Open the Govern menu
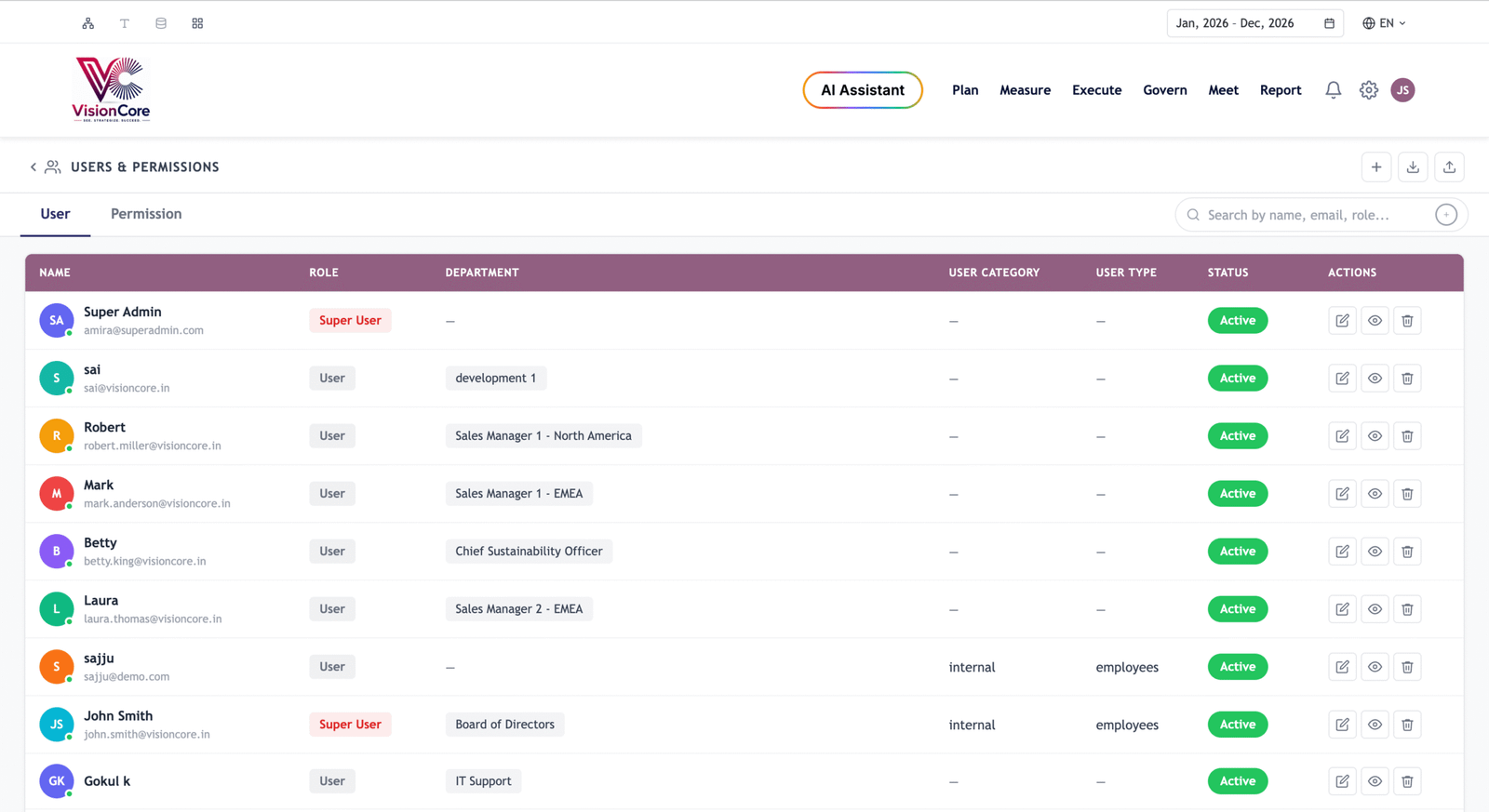 pos(1164,90)
